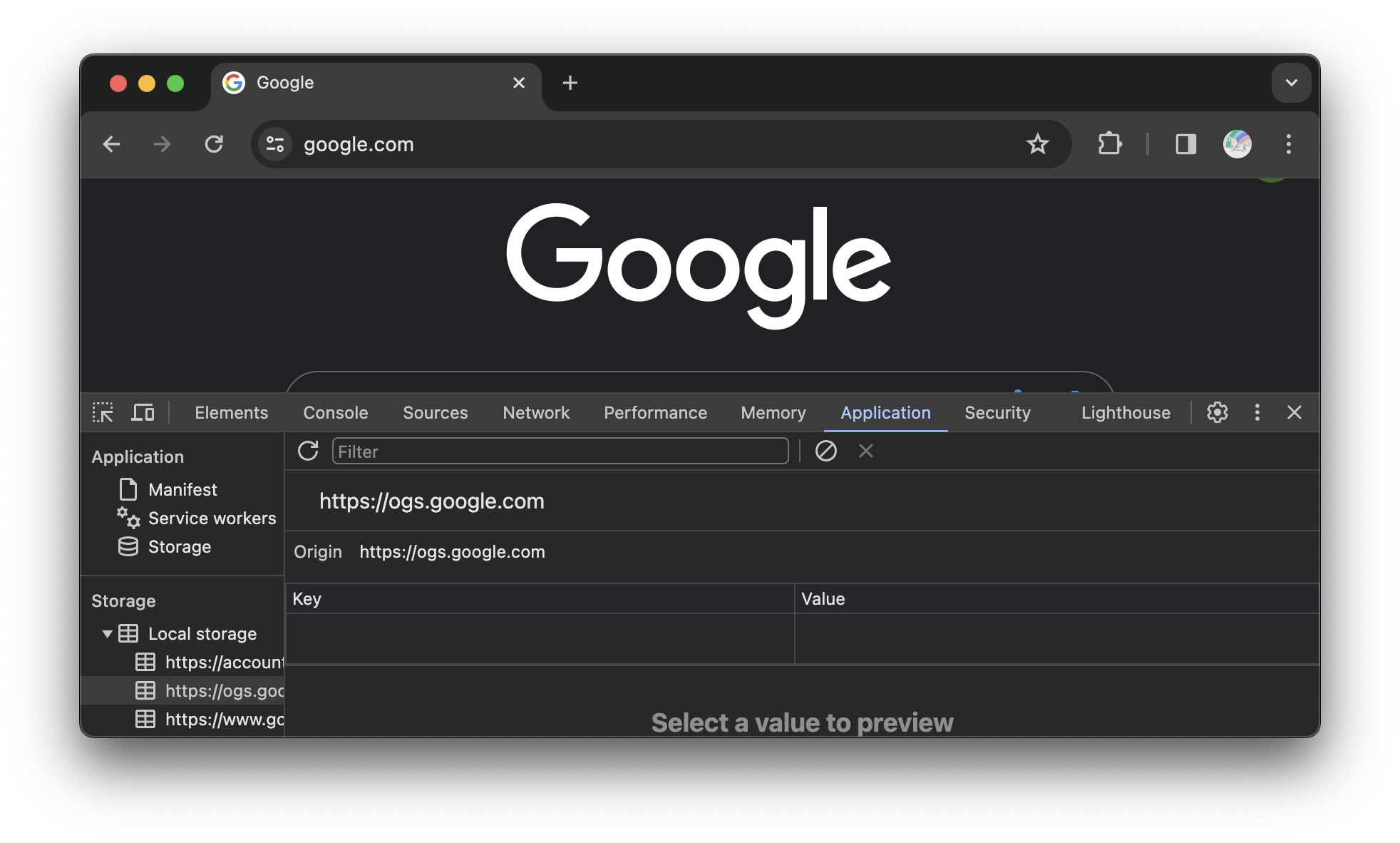Select Manifest in the Application sidebar
The height and width of the screenshot is (843, 1400).
[182, 489]
